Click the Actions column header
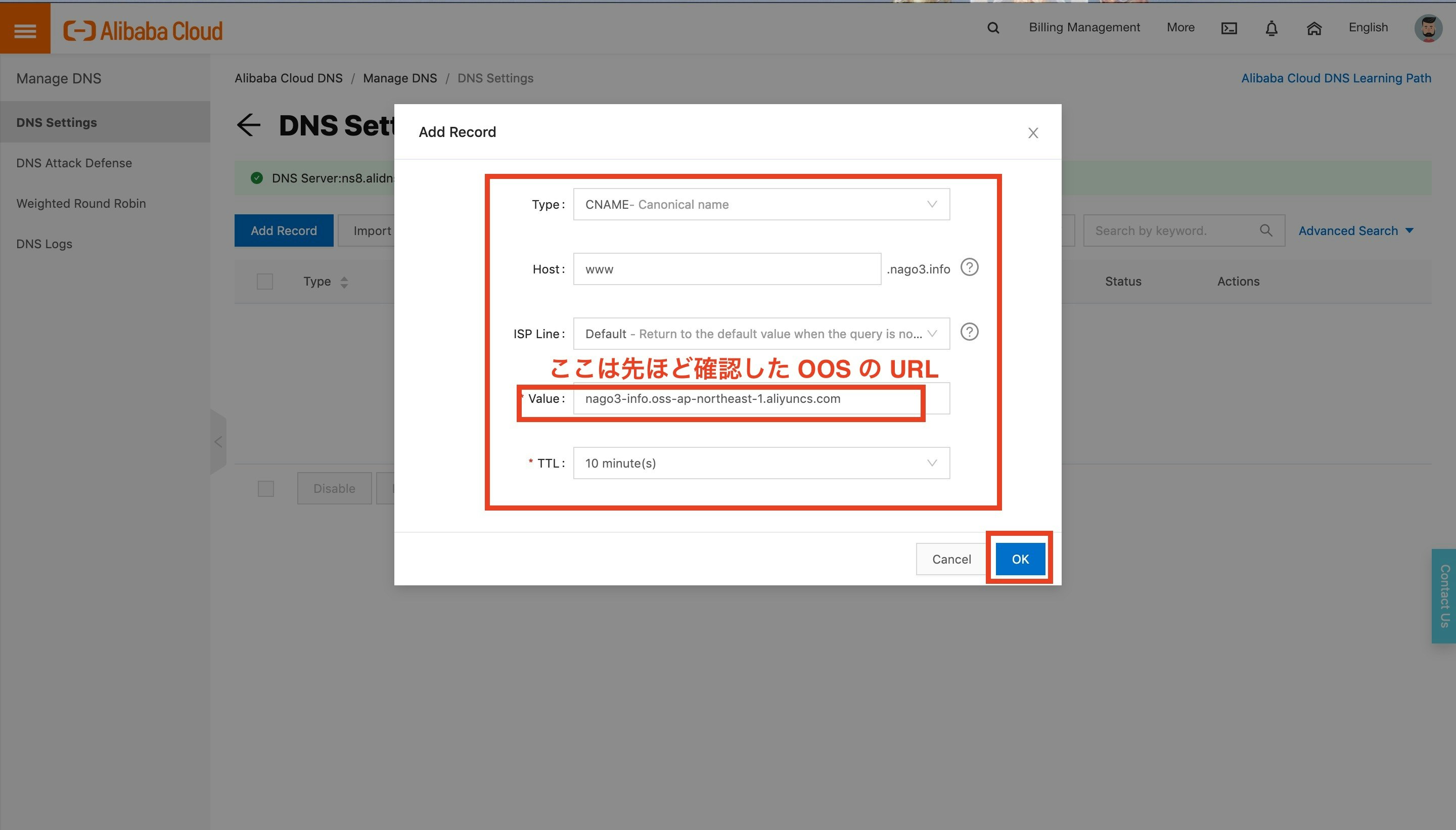Screen dimensions: 1456x830 click(x=1238, y=281)
